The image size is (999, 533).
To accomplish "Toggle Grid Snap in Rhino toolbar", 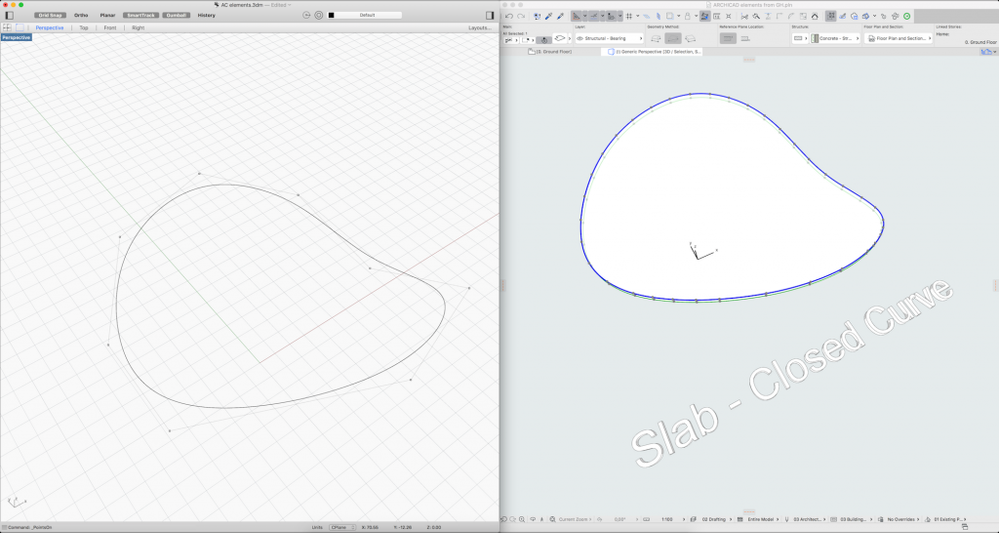I will (50, 15).
